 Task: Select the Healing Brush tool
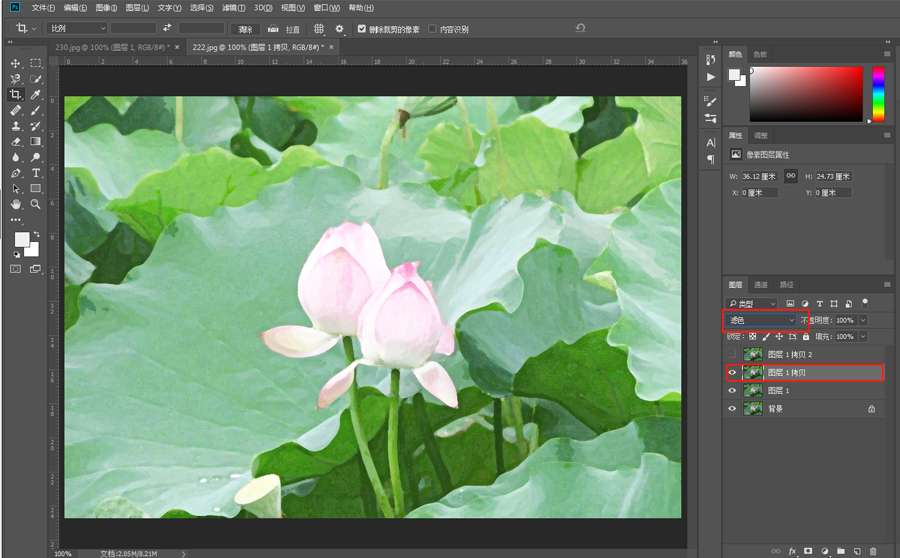(15, 110)
